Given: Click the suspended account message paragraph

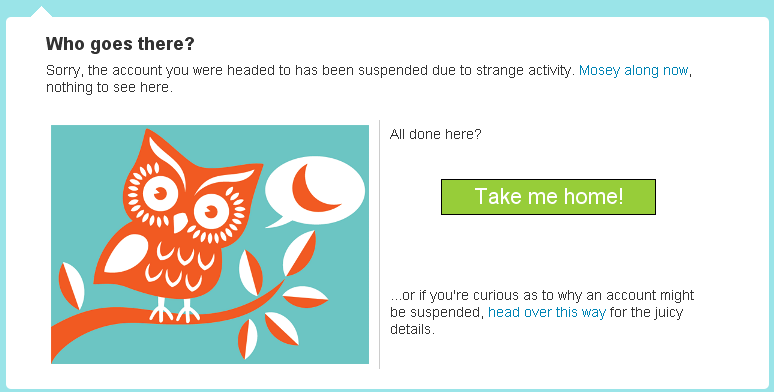Looking at the screenshot, I should [x=369, y=79].
